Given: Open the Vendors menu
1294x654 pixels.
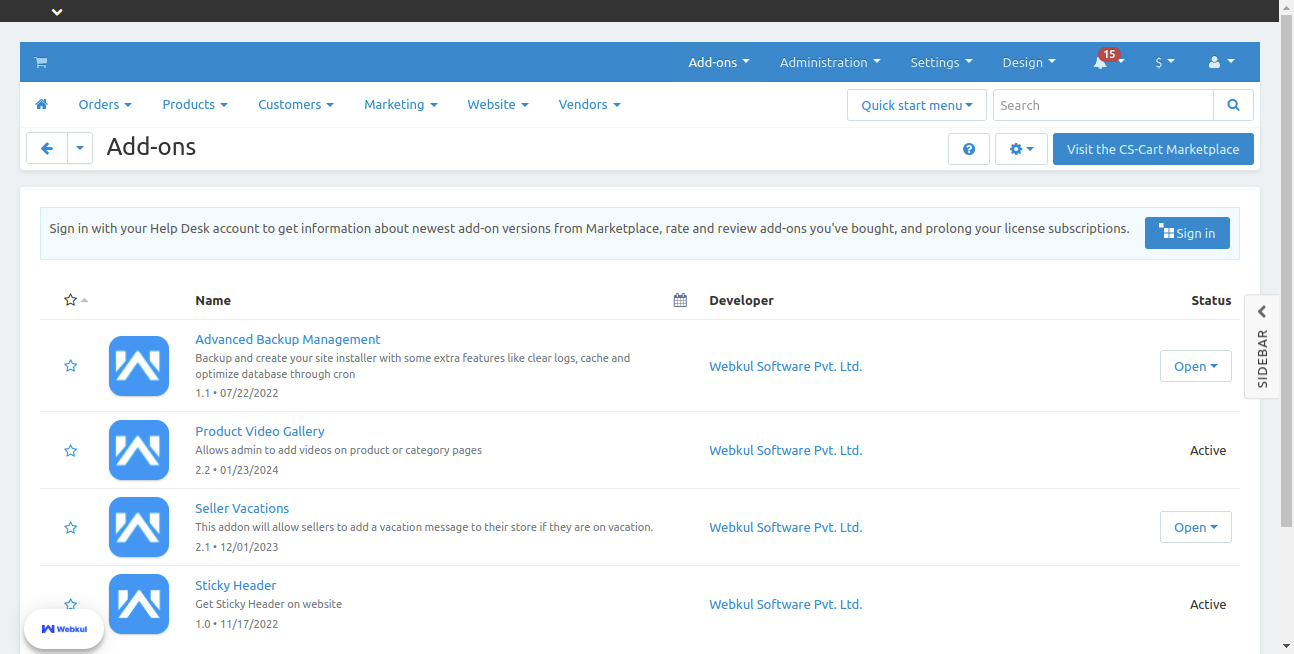Looking at the screenshot, I should [x=590, y=104].
